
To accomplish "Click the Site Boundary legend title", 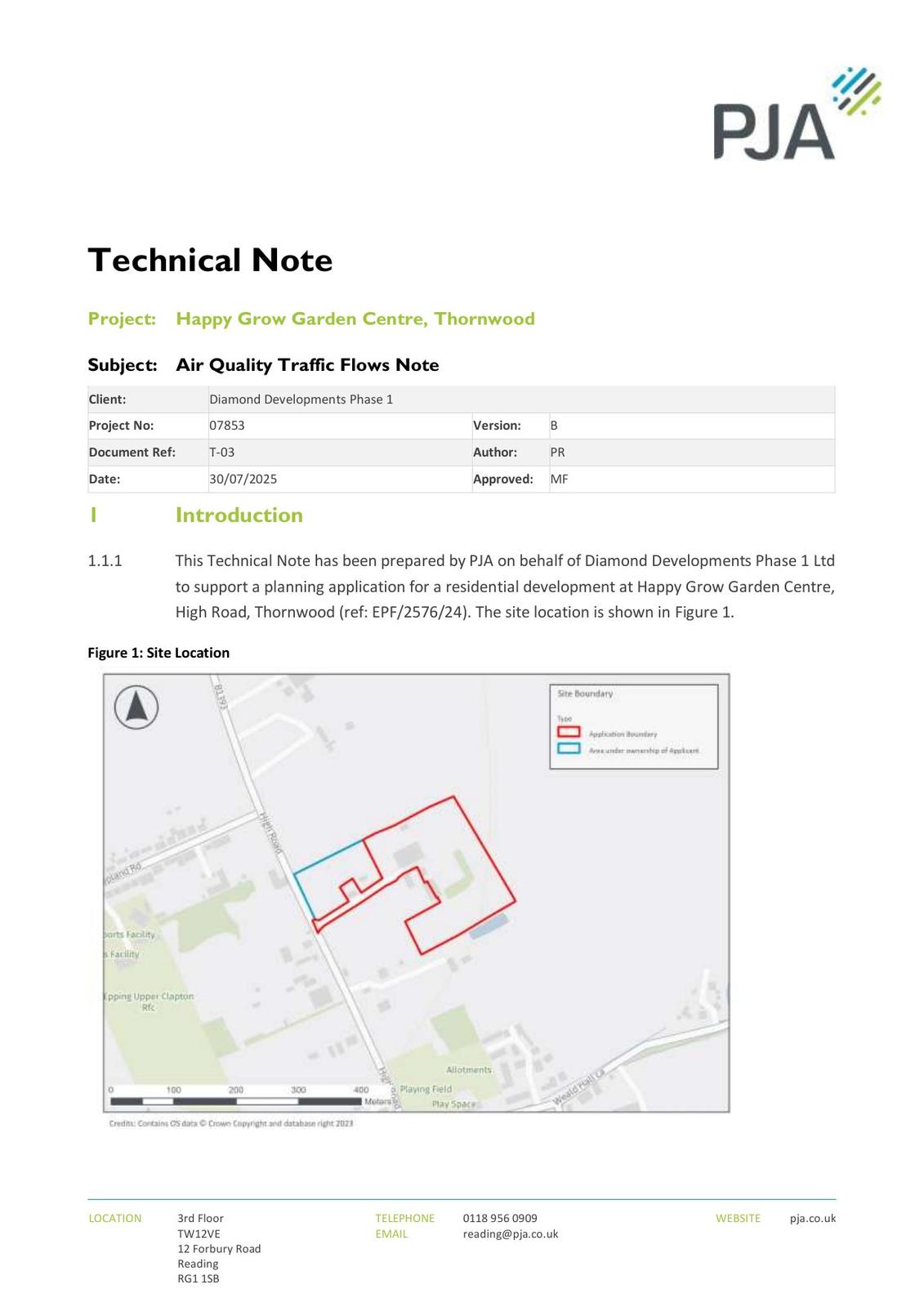I will click(x=585, y=694).
